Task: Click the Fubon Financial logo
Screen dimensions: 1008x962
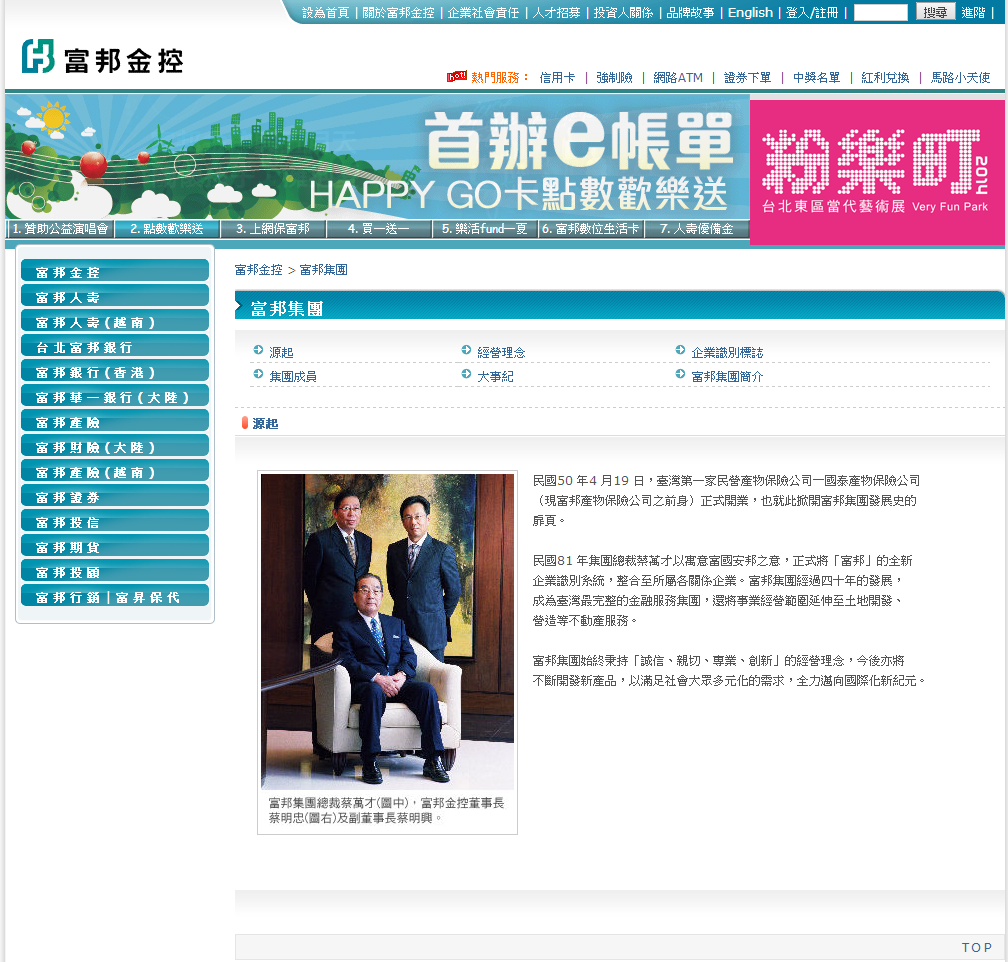Action: pyautogui.click(x=103, y=57)
